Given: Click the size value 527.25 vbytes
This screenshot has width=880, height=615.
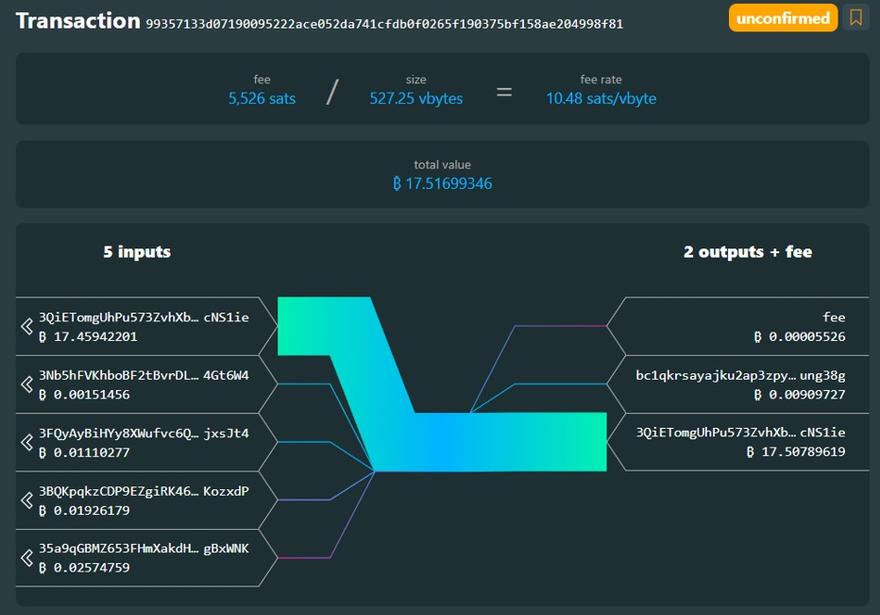Looking at the screenshot, I should (416, 98).
